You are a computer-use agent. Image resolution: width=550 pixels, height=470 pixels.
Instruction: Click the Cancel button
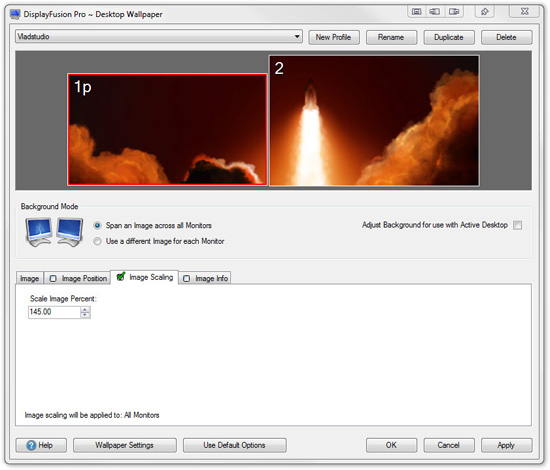pyautogui.click(x=449, y=445)
